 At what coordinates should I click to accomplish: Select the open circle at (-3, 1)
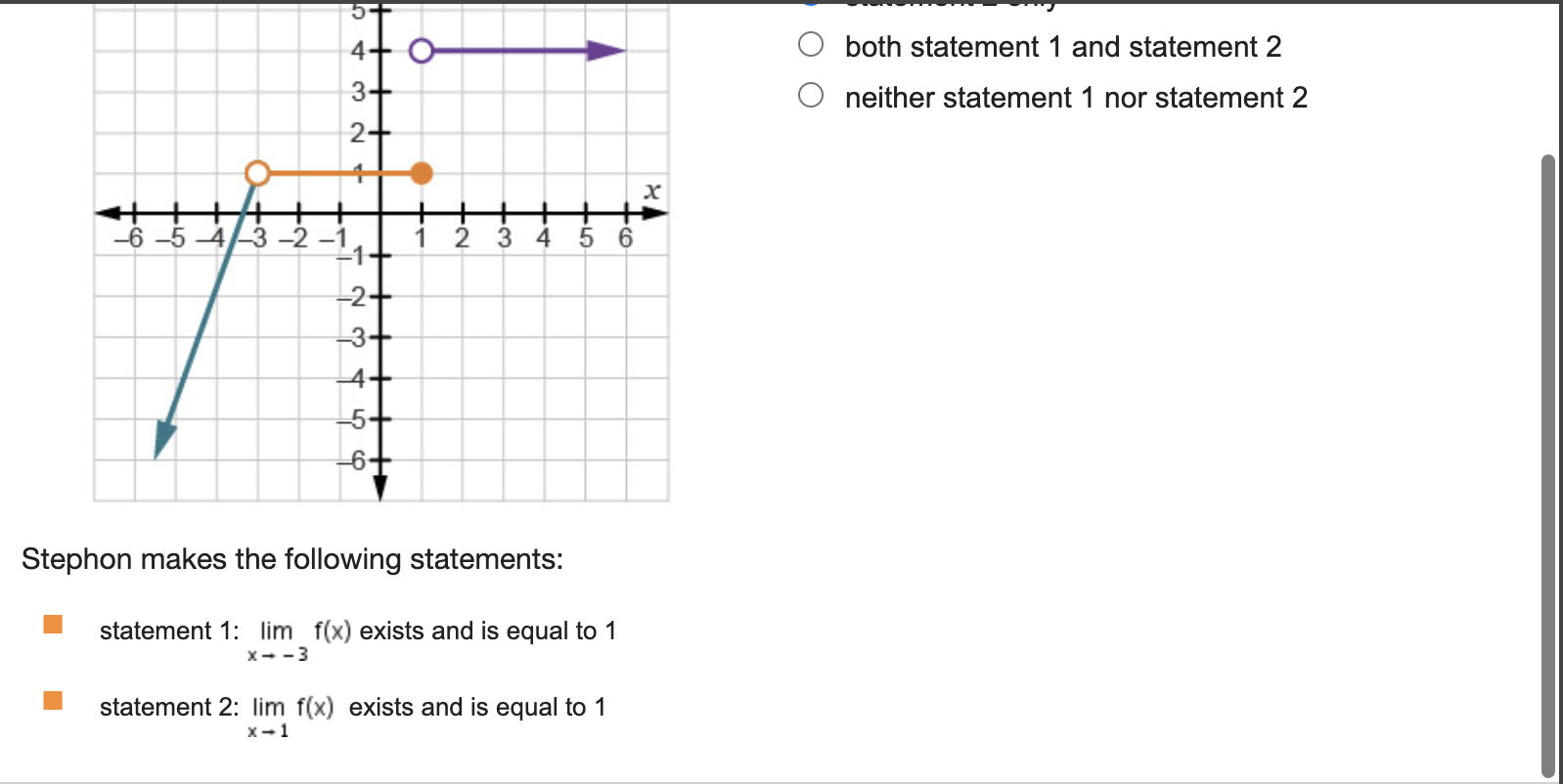pyautogui.click(x=257, y=173)
